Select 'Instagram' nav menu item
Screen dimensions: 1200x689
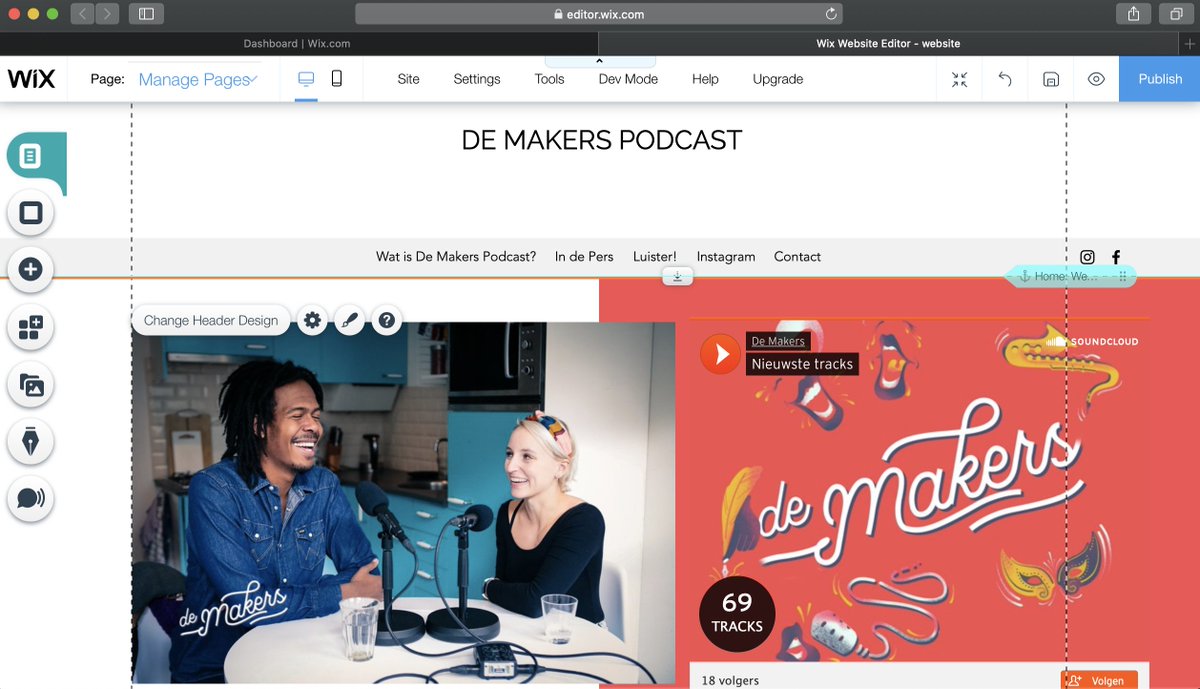click(x=726, y=257)
